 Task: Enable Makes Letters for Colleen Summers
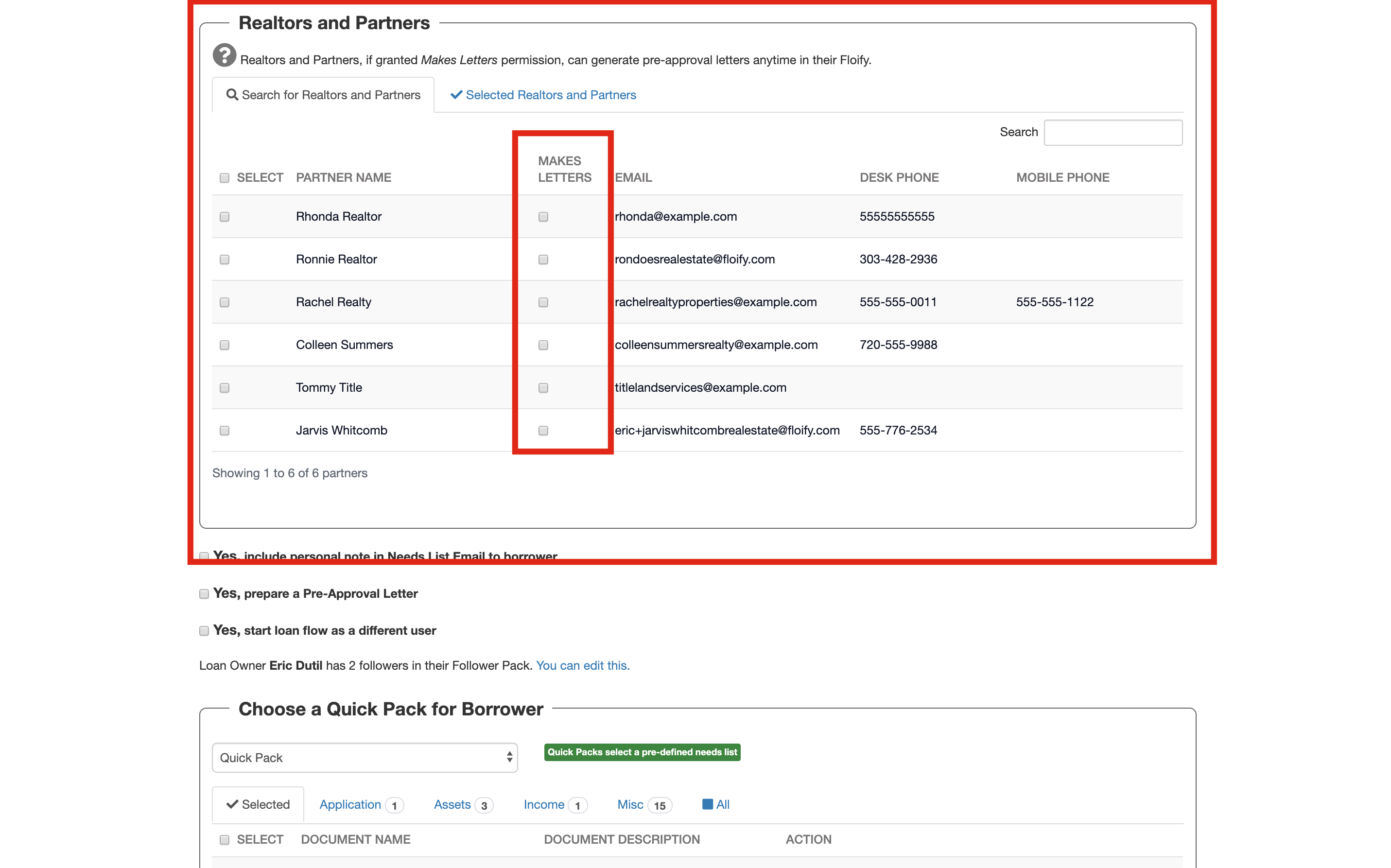(x=543, y=345)
